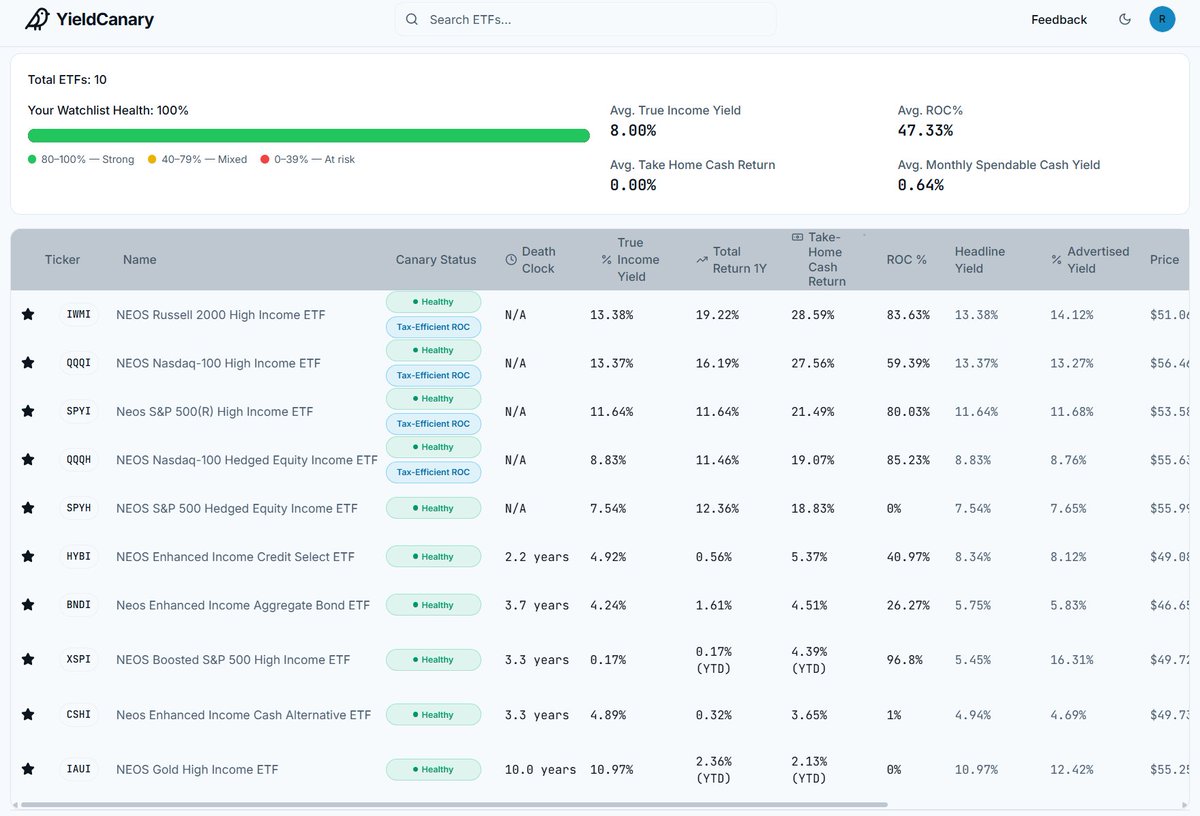Click Avg. Monthly Spendable Cash Yield 0.64%

coord(921,185)
